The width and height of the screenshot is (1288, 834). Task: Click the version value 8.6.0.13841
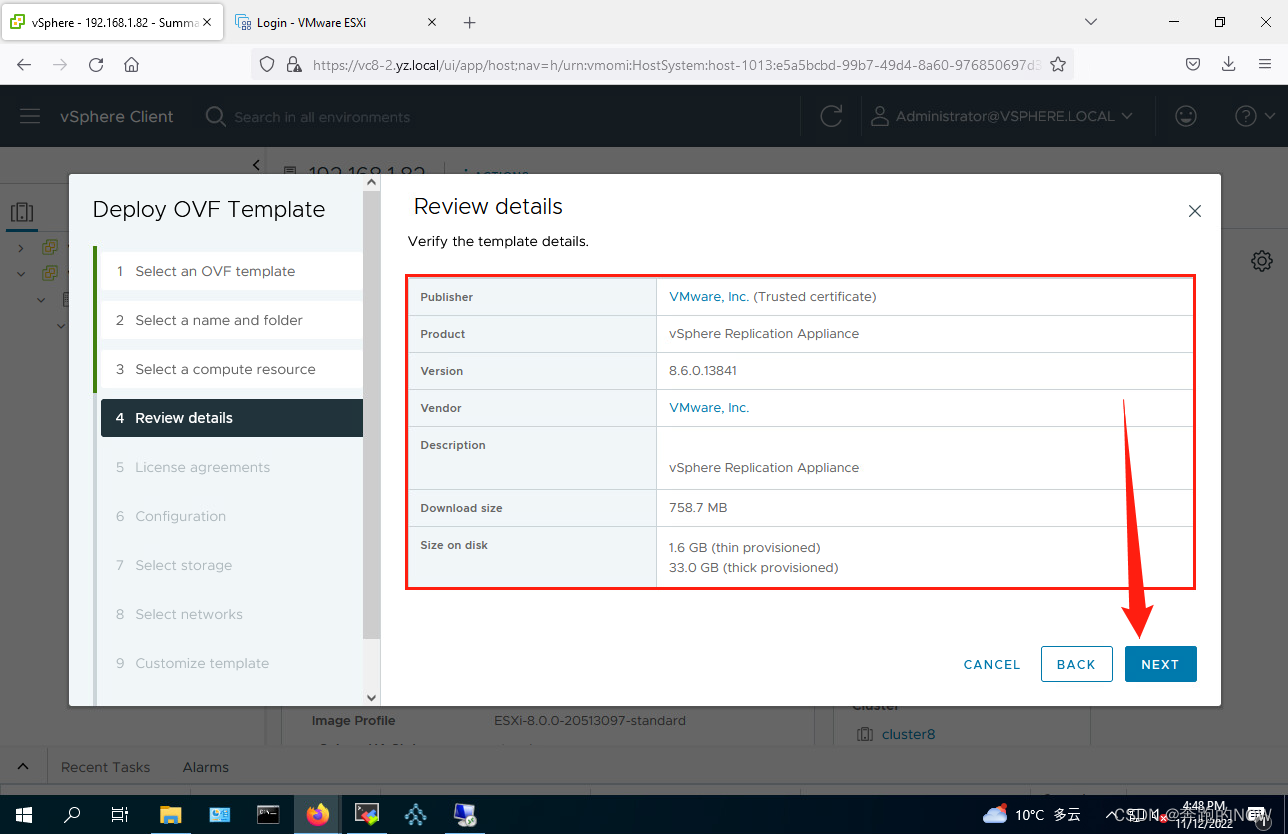(703, 371)
